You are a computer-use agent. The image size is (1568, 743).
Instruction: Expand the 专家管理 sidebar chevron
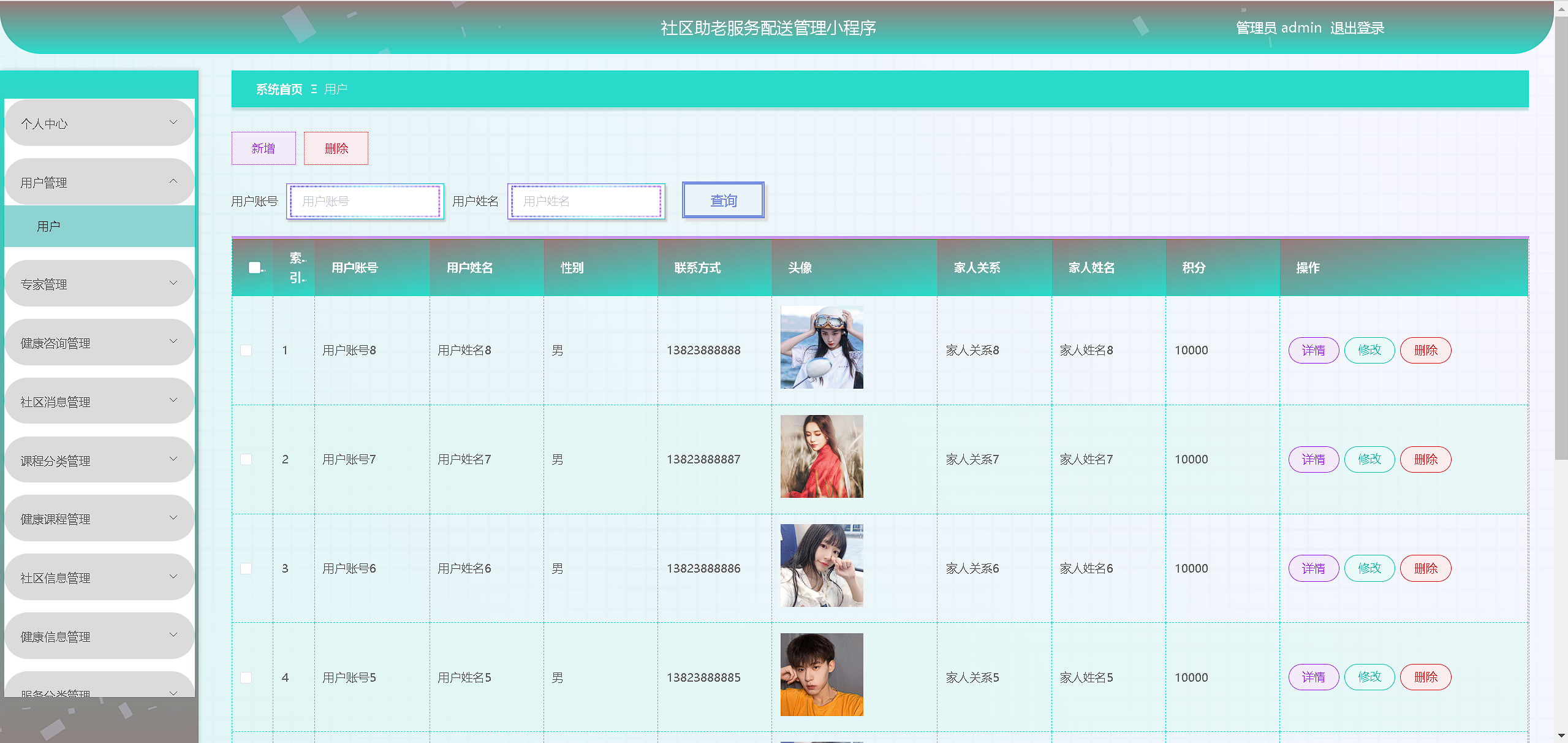(x=173, y=283)
